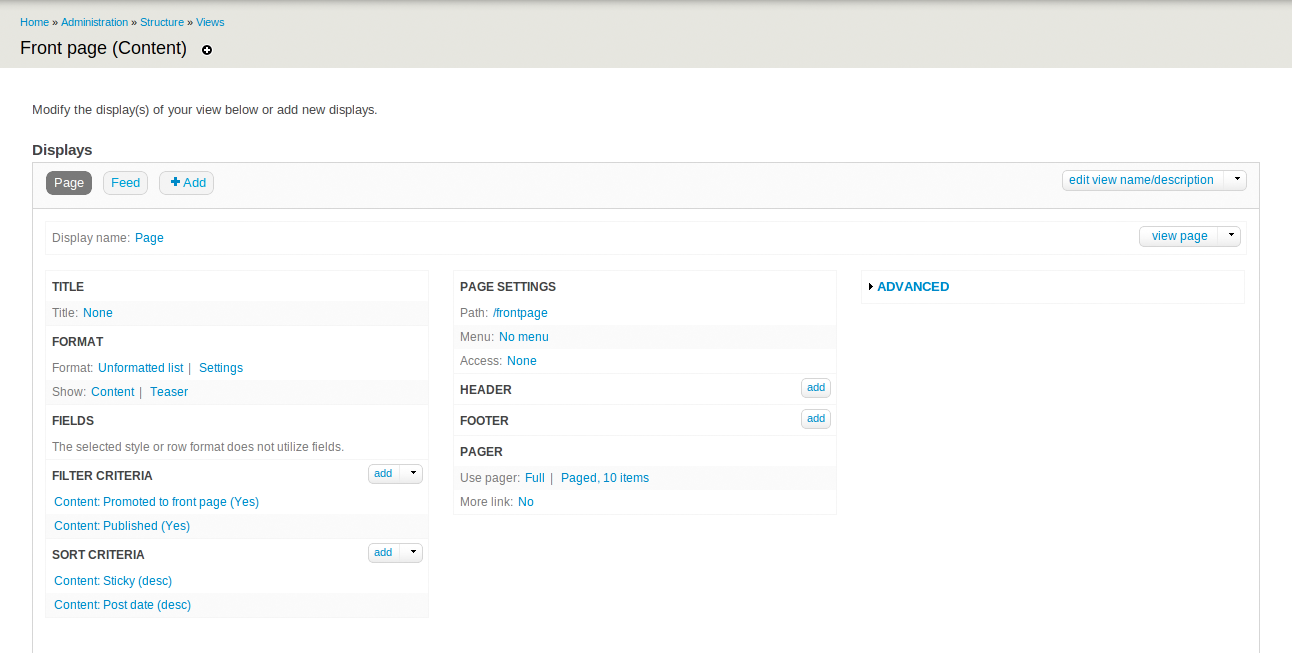Select the Page display tab
This screenshot has width=1292, height=653.
(x=69, y=183)
